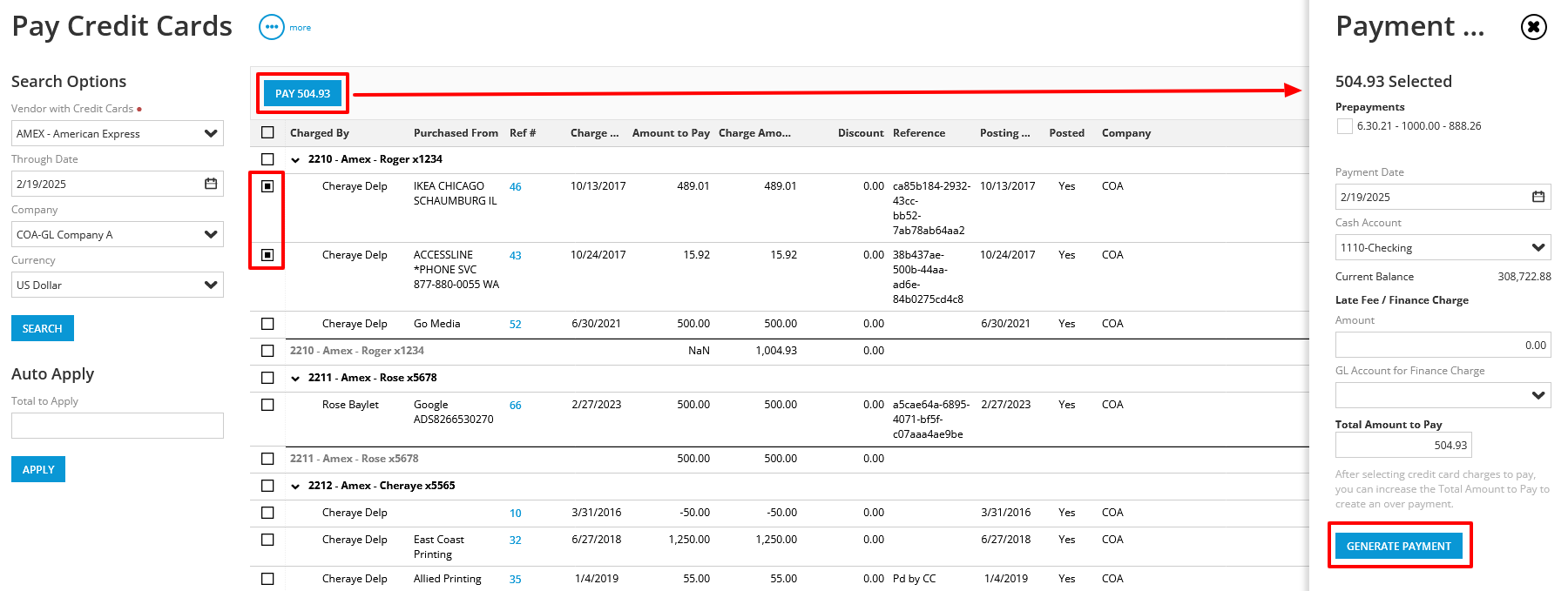
Task: Open reference number 46 link
Action: click(516, 187)
